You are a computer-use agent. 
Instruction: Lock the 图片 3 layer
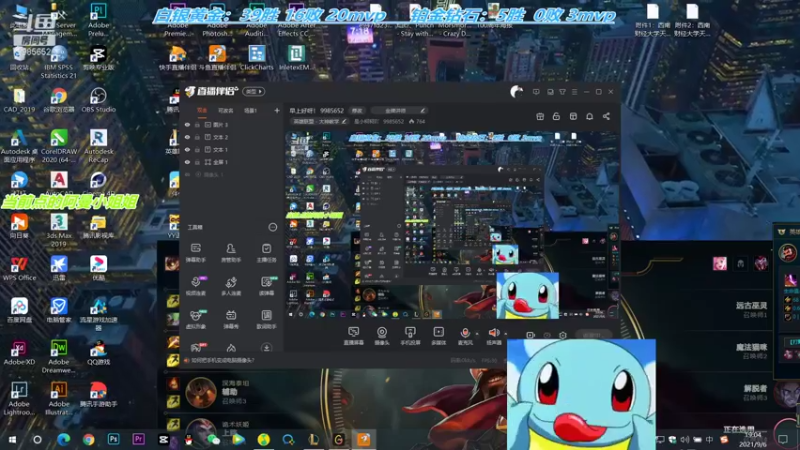pos(197,124)
